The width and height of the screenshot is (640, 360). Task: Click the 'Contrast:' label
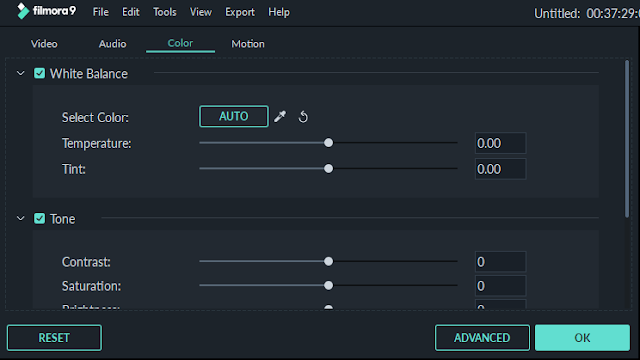point(86,262)
